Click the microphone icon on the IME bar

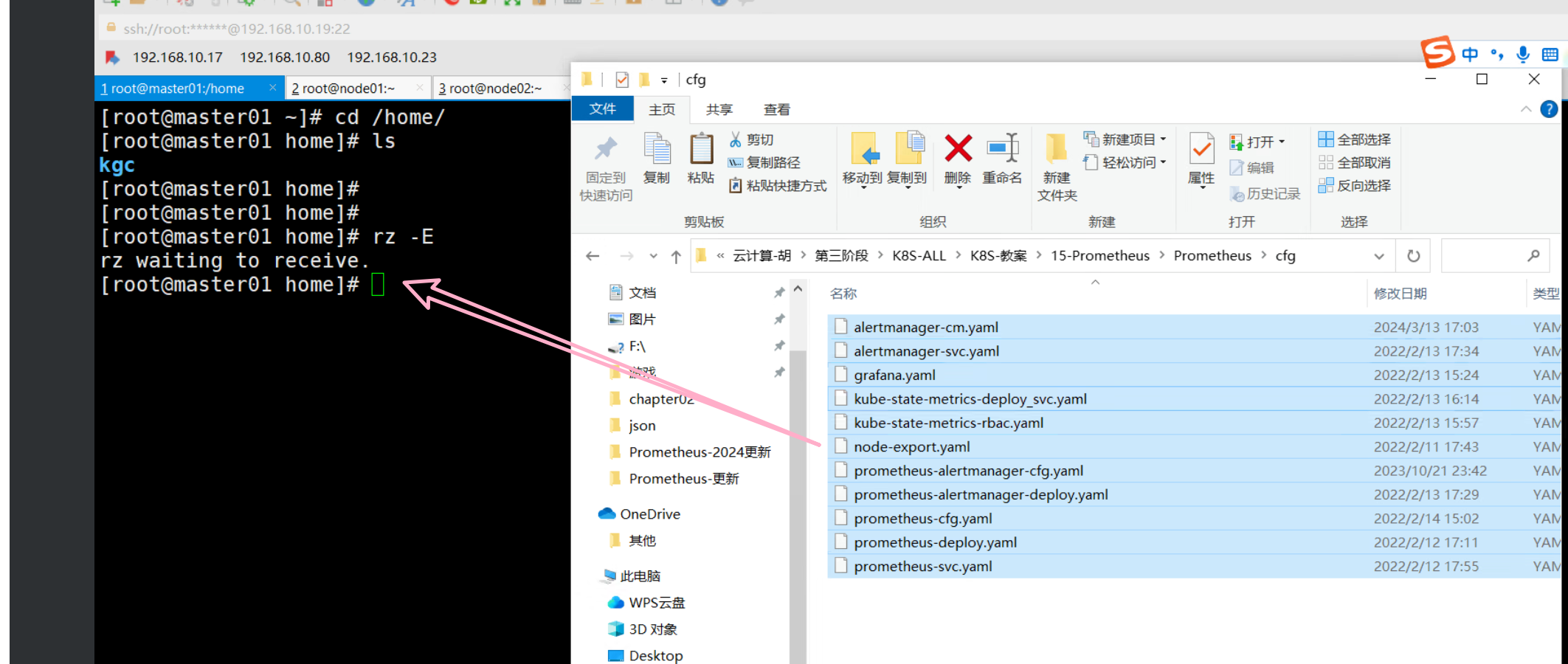pos(1523,54)
